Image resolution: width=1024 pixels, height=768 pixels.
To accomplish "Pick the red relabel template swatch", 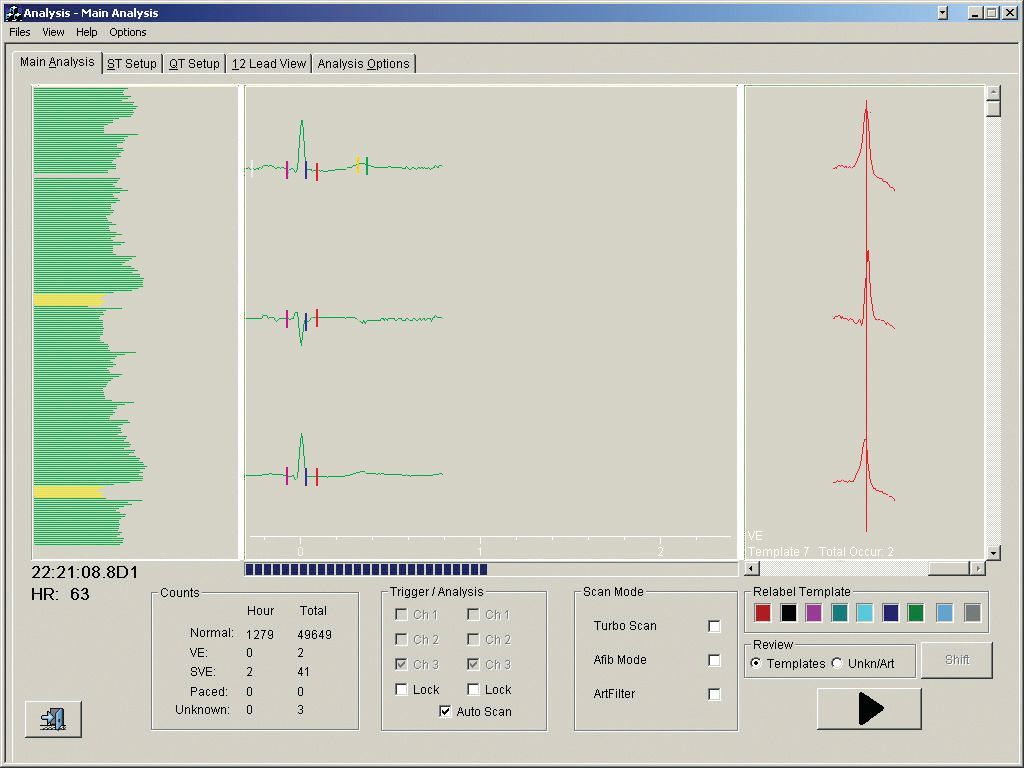I will 763,613.
